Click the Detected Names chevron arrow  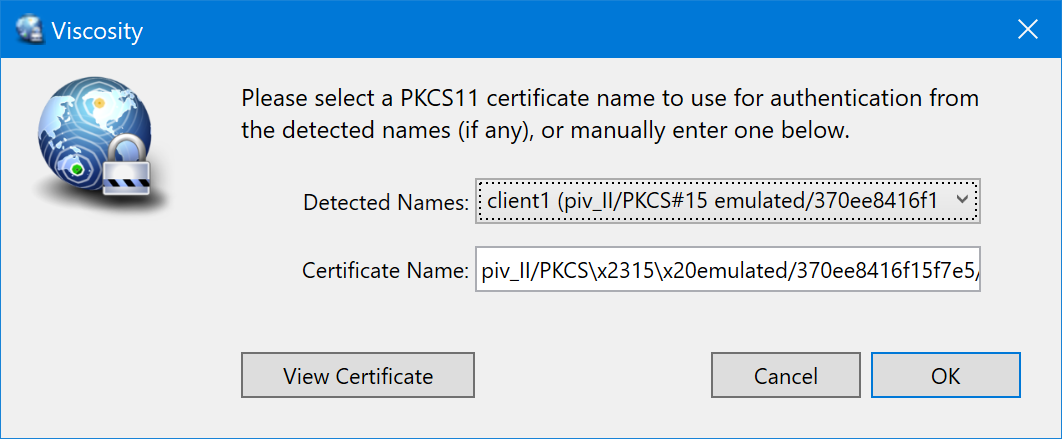(961, 202)
